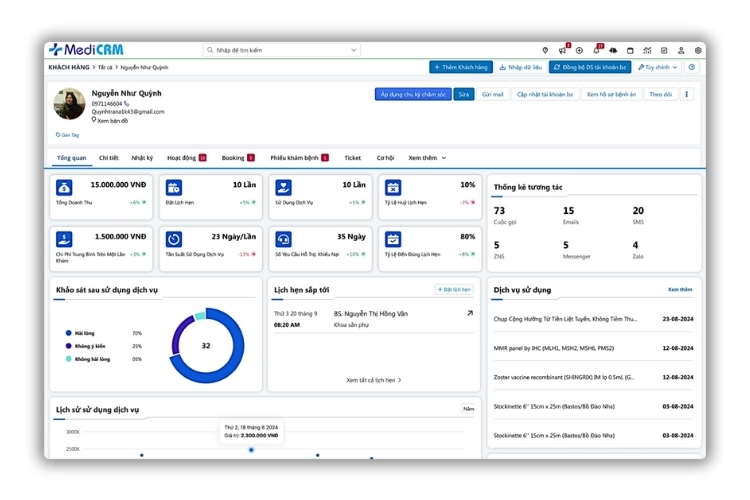Switch to the Chi tiết tab
Image resolution: width=750 pixels, height=500 pixels.
click(x=108, y=158)
